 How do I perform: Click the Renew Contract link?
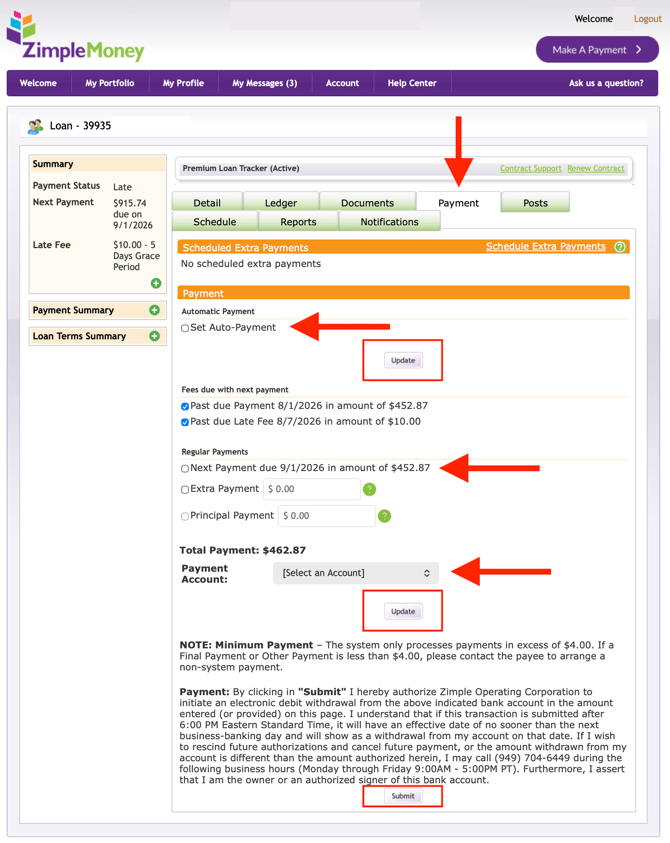(596, 168)
